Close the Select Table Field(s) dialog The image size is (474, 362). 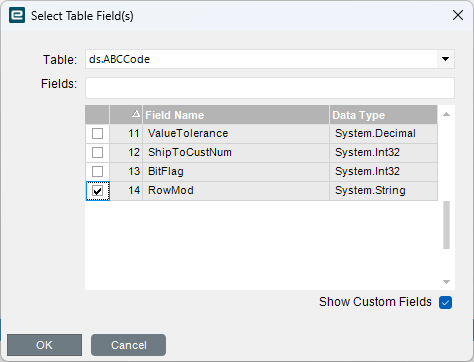click(x=458, y=15)
